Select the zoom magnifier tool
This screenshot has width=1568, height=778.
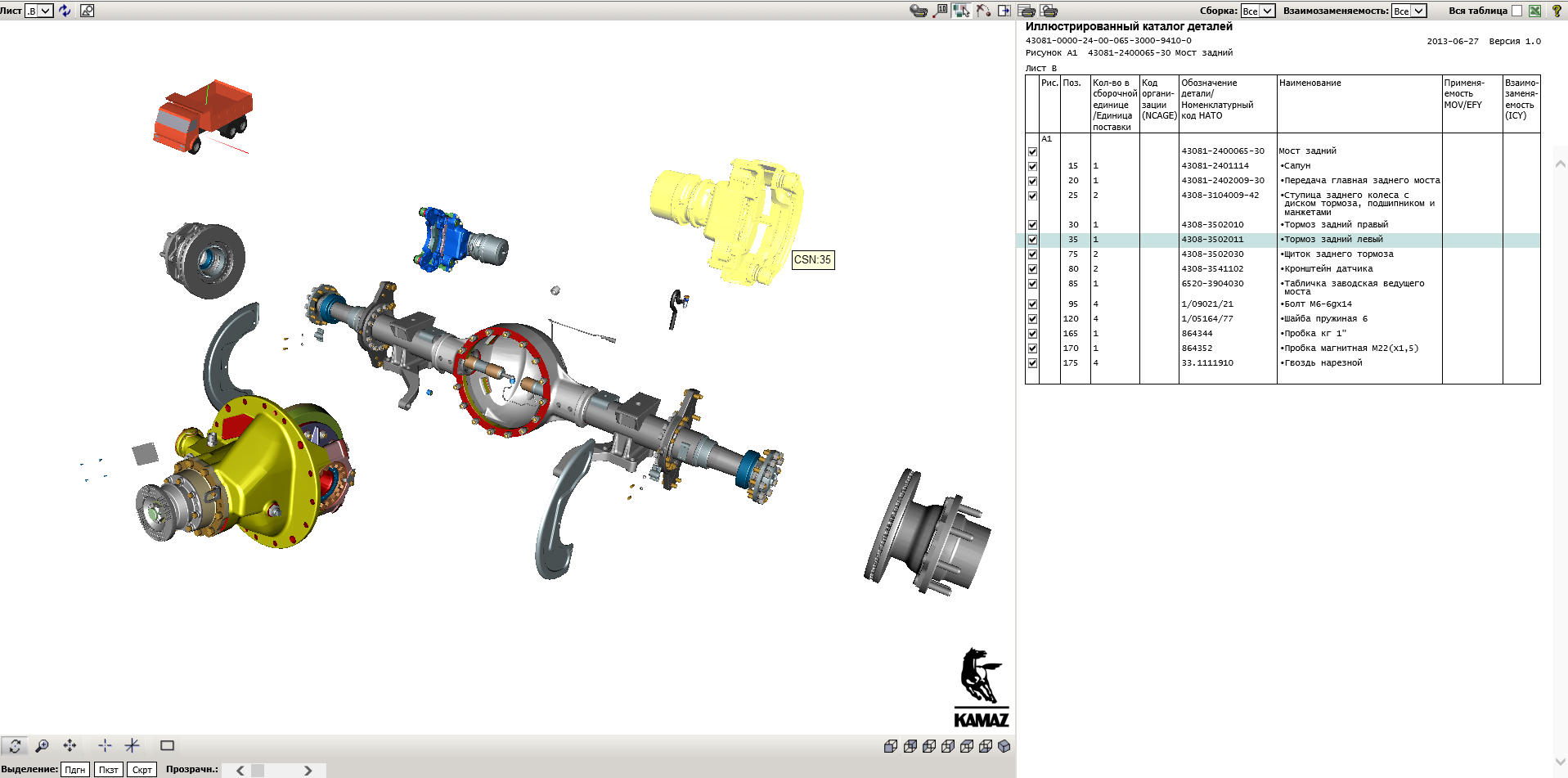[43, 745]
